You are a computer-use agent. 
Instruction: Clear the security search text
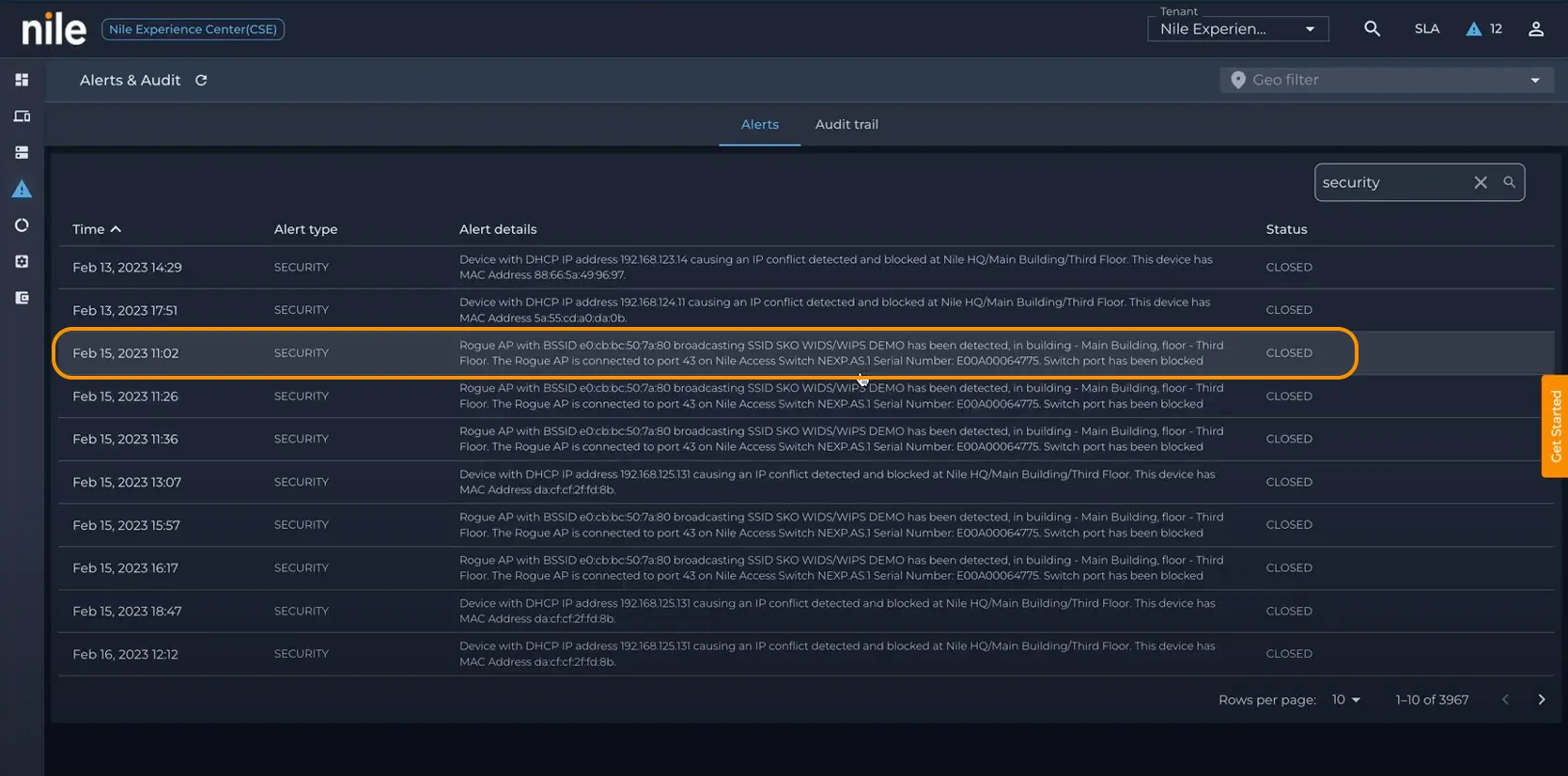click(x=1481, y=182)
